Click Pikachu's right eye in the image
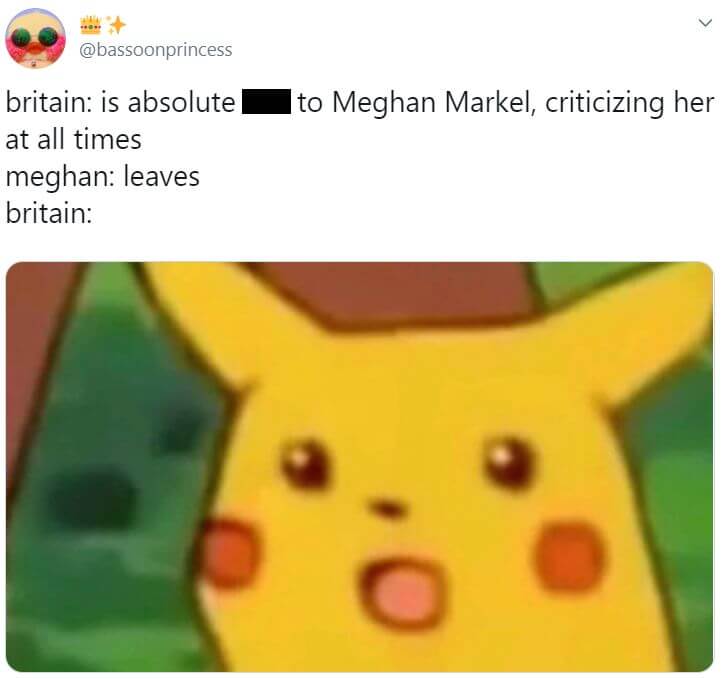This screenshot has height=679, width=725. [509, 463]
